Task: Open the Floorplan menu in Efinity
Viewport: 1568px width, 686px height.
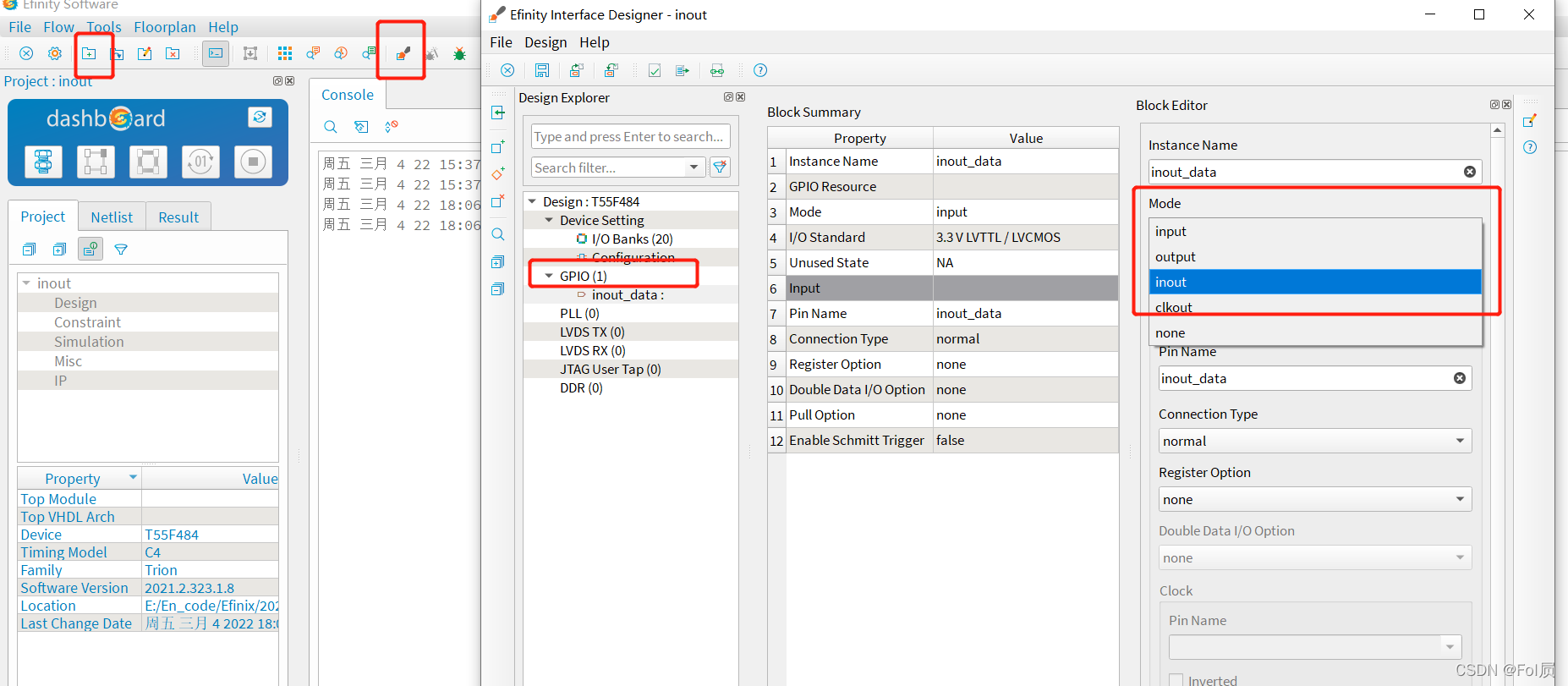Action: click(165, 27)
